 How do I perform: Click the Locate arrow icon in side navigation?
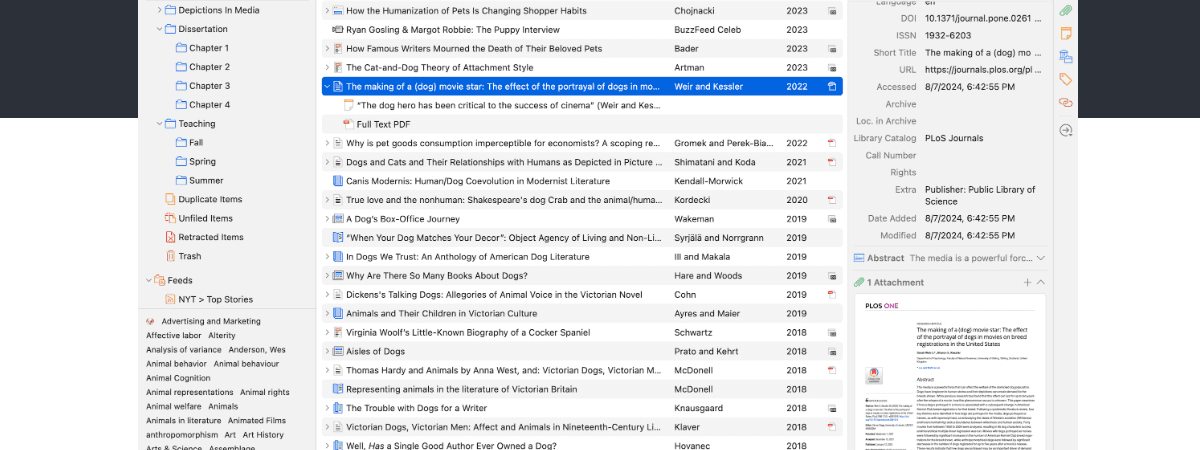1065,130
